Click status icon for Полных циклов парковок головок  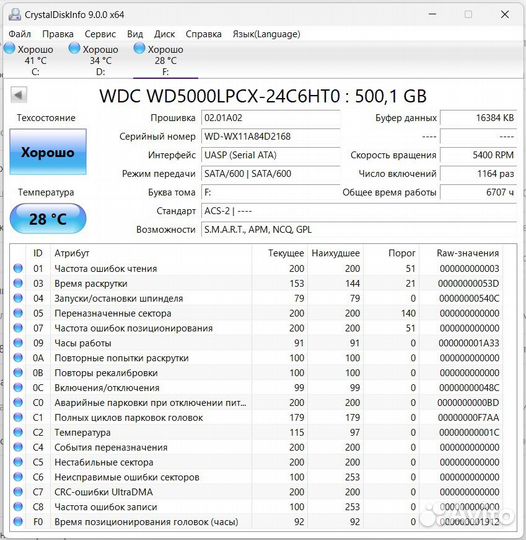[x=18, y=417]
